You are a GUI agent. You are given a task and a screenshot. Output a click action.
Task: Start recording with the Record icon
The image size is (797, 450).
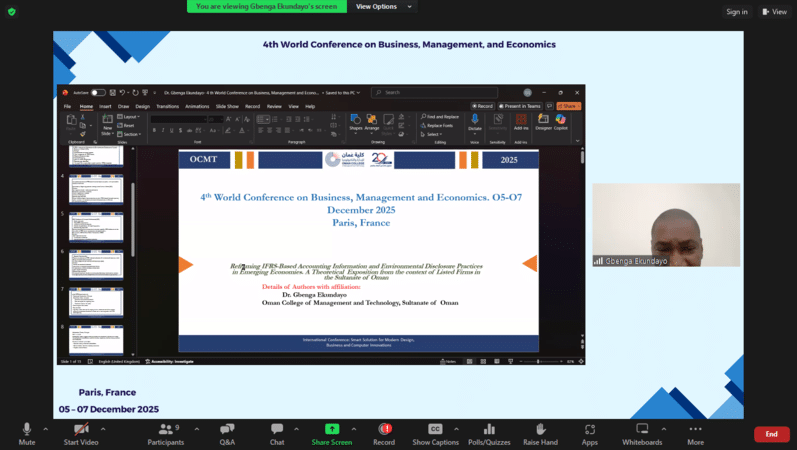384,429
